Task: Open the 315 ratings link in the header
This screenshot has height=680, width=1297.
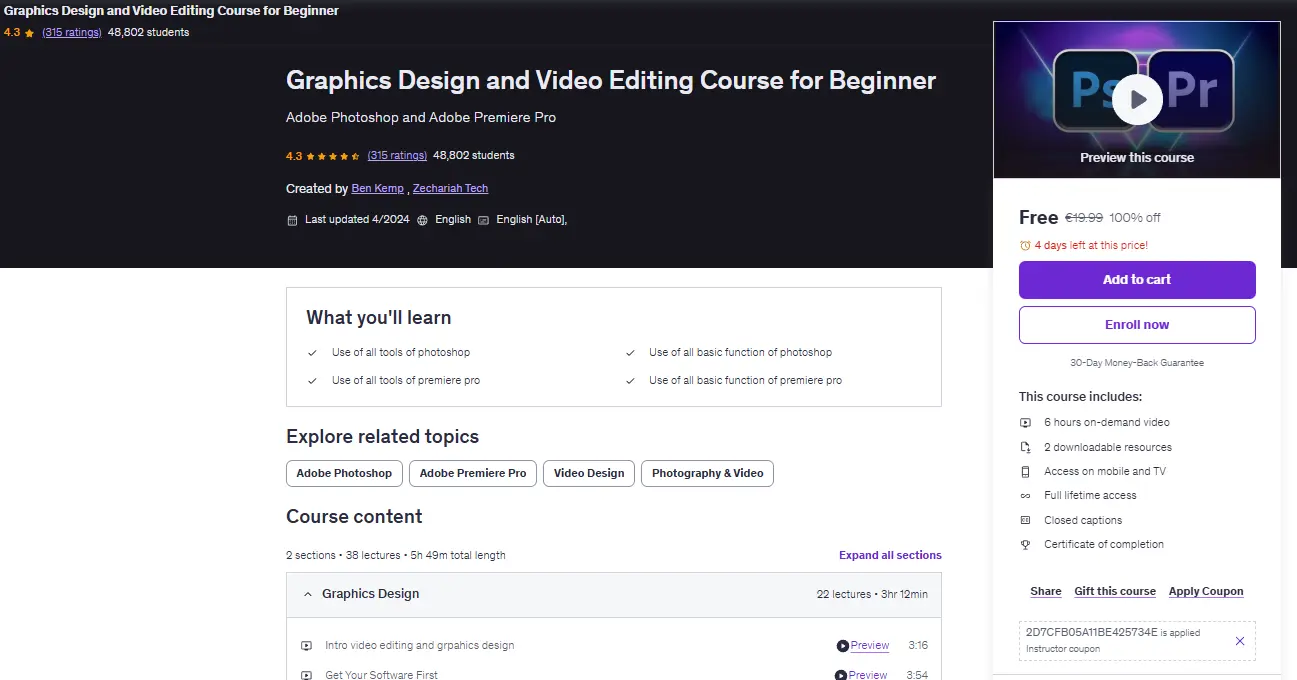Action: 397,156
